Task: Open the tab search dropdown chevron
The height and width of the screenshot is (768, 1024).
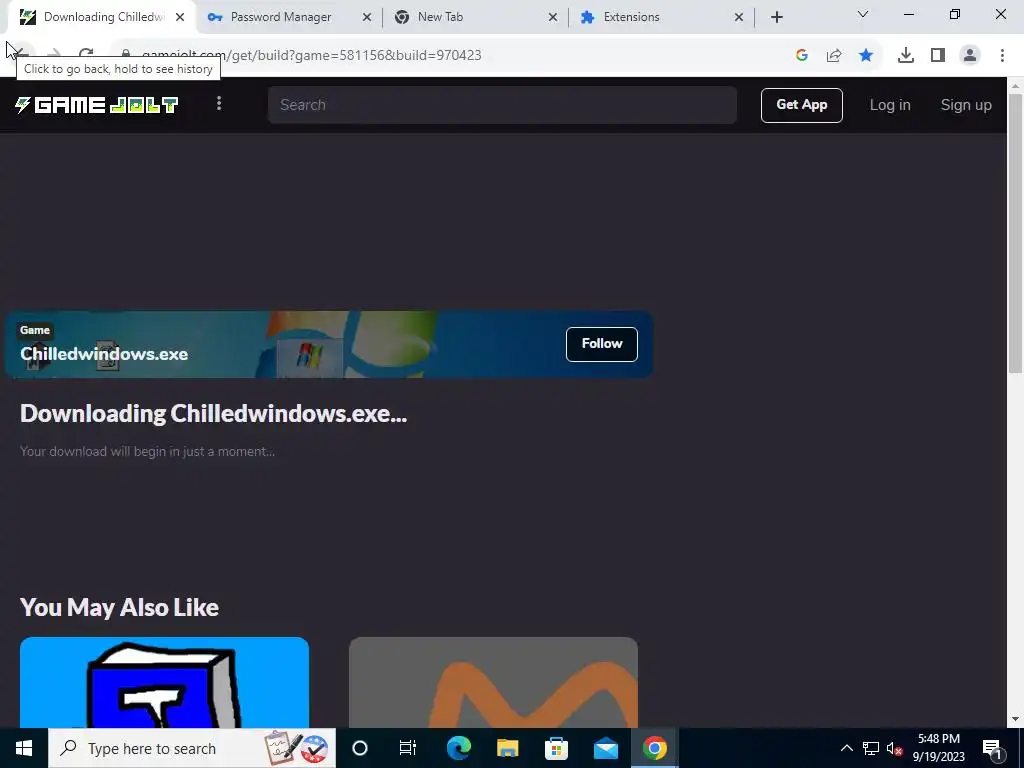Action: tap(863, 14)
